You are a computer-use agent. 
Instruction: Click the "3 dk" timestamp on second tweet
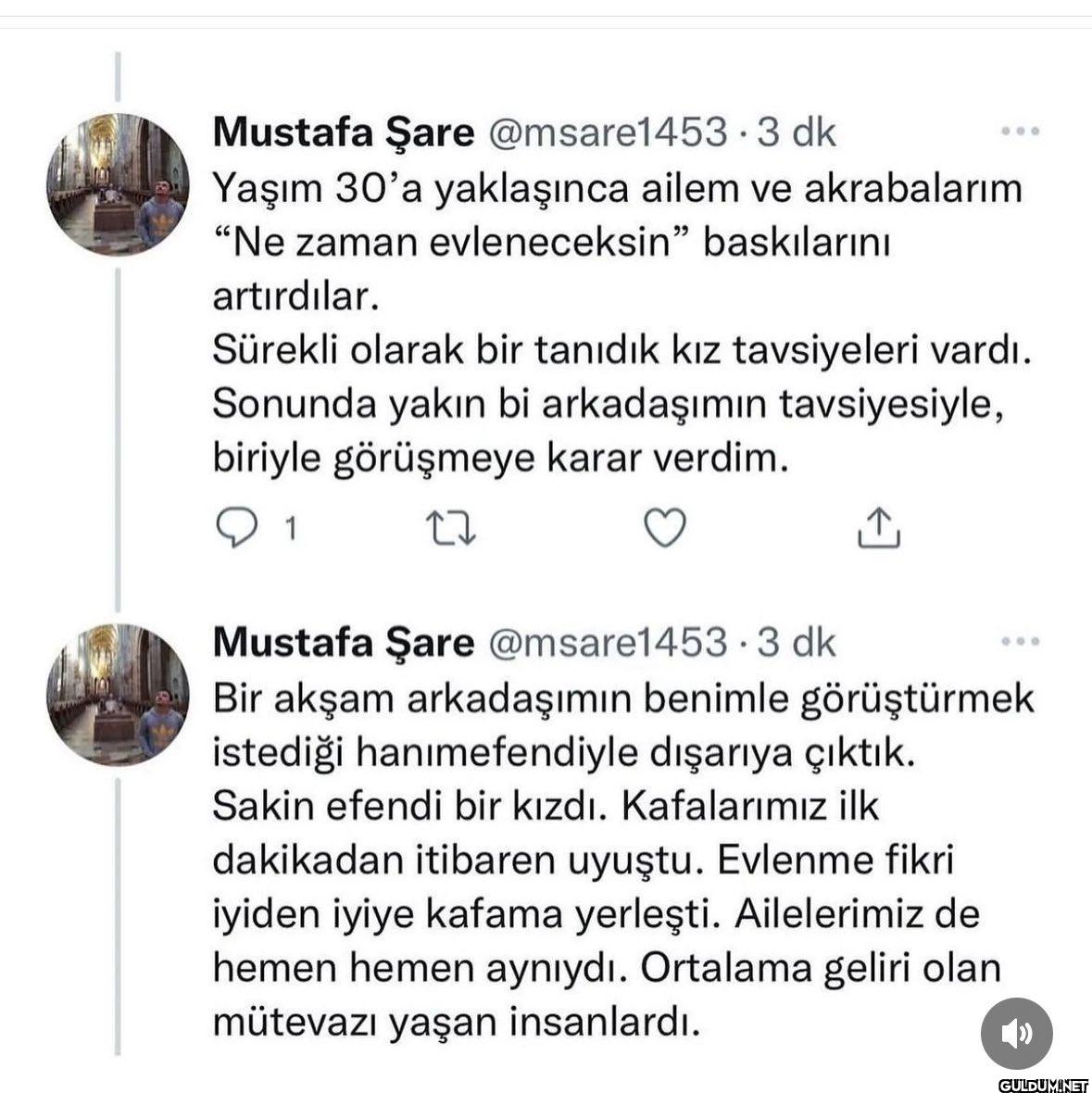(797, 641)
